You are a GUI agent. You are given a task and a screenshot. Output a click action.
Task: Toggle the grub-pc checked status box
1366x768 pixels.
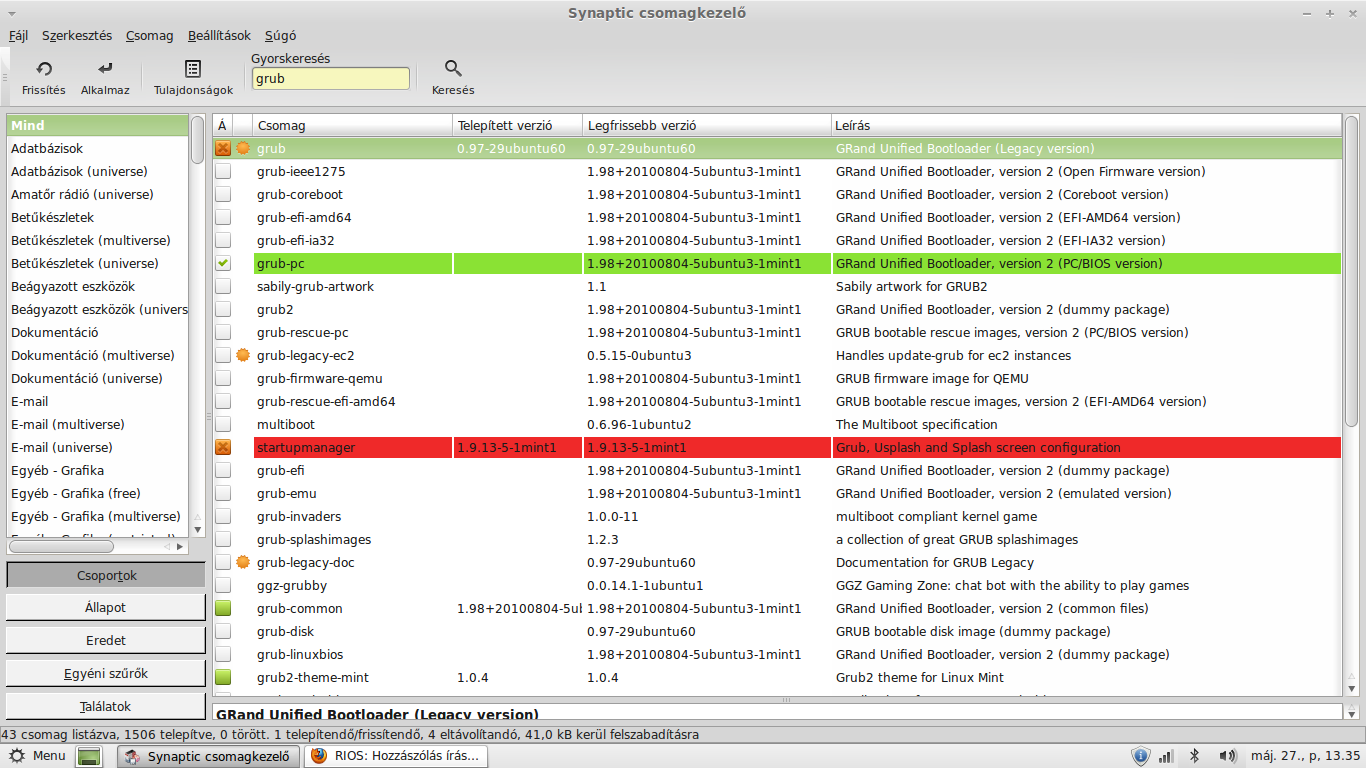[x=223, y=263]
